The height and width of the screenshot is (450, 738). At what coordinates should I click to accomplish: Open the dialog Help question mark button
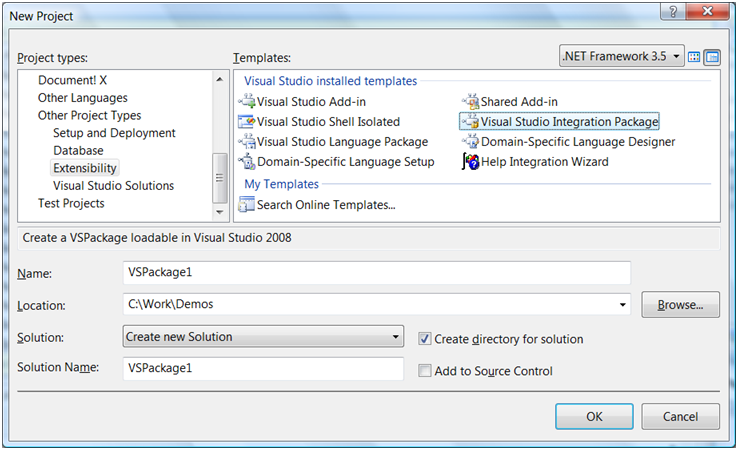click(x=673, y=11)
